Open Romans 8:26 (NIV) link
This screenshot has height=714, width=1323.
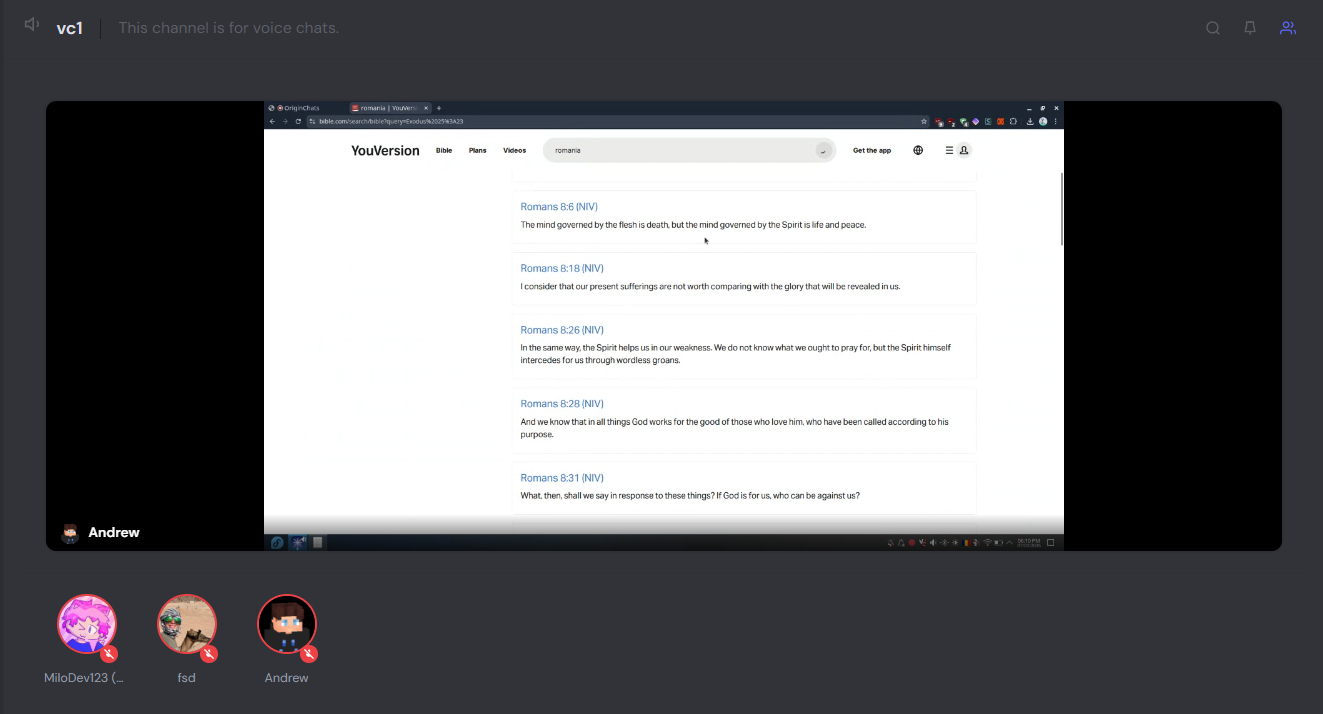click(x=562, y=330)
